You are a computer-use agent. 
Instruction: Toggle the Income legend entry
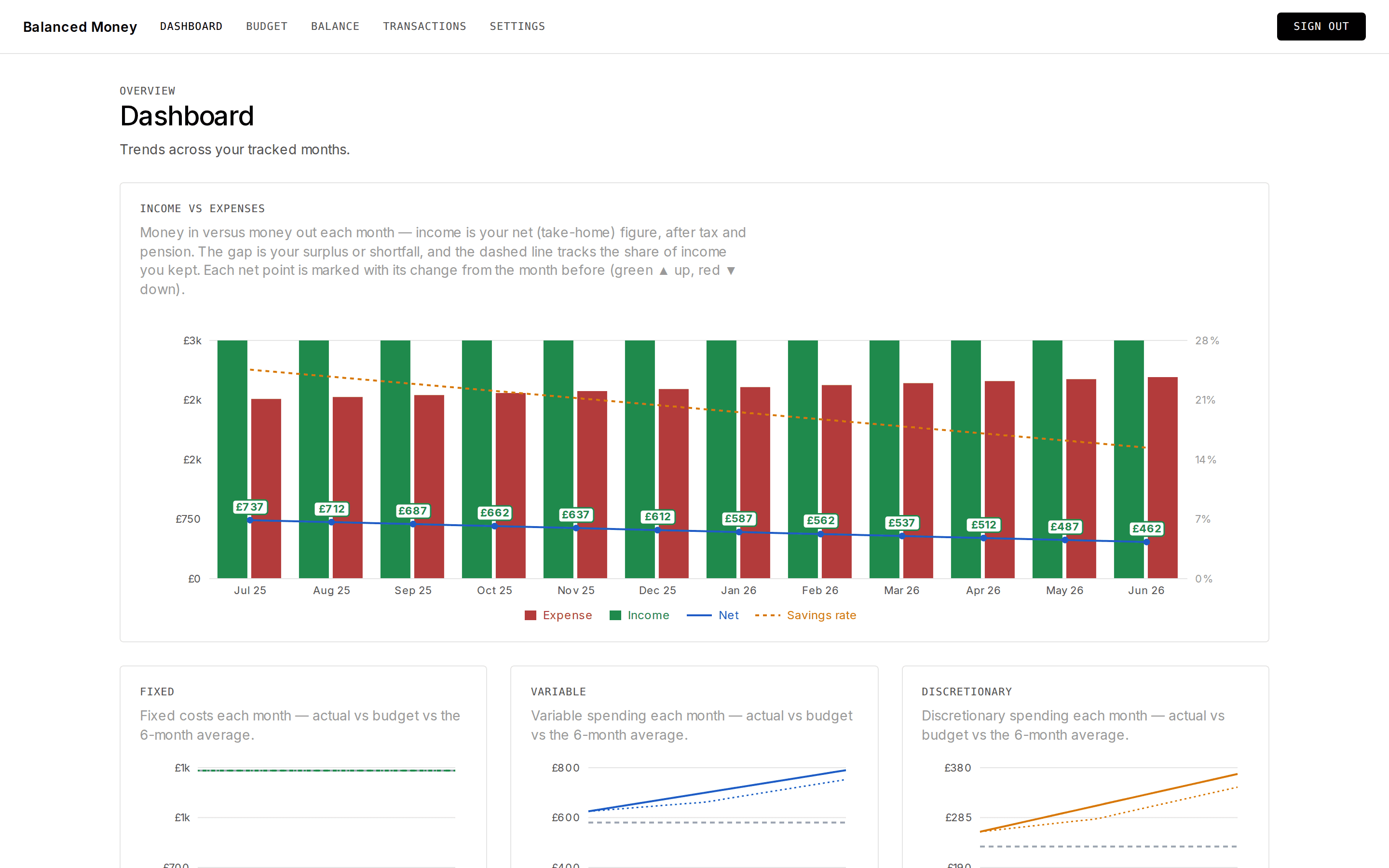(640, 615)
